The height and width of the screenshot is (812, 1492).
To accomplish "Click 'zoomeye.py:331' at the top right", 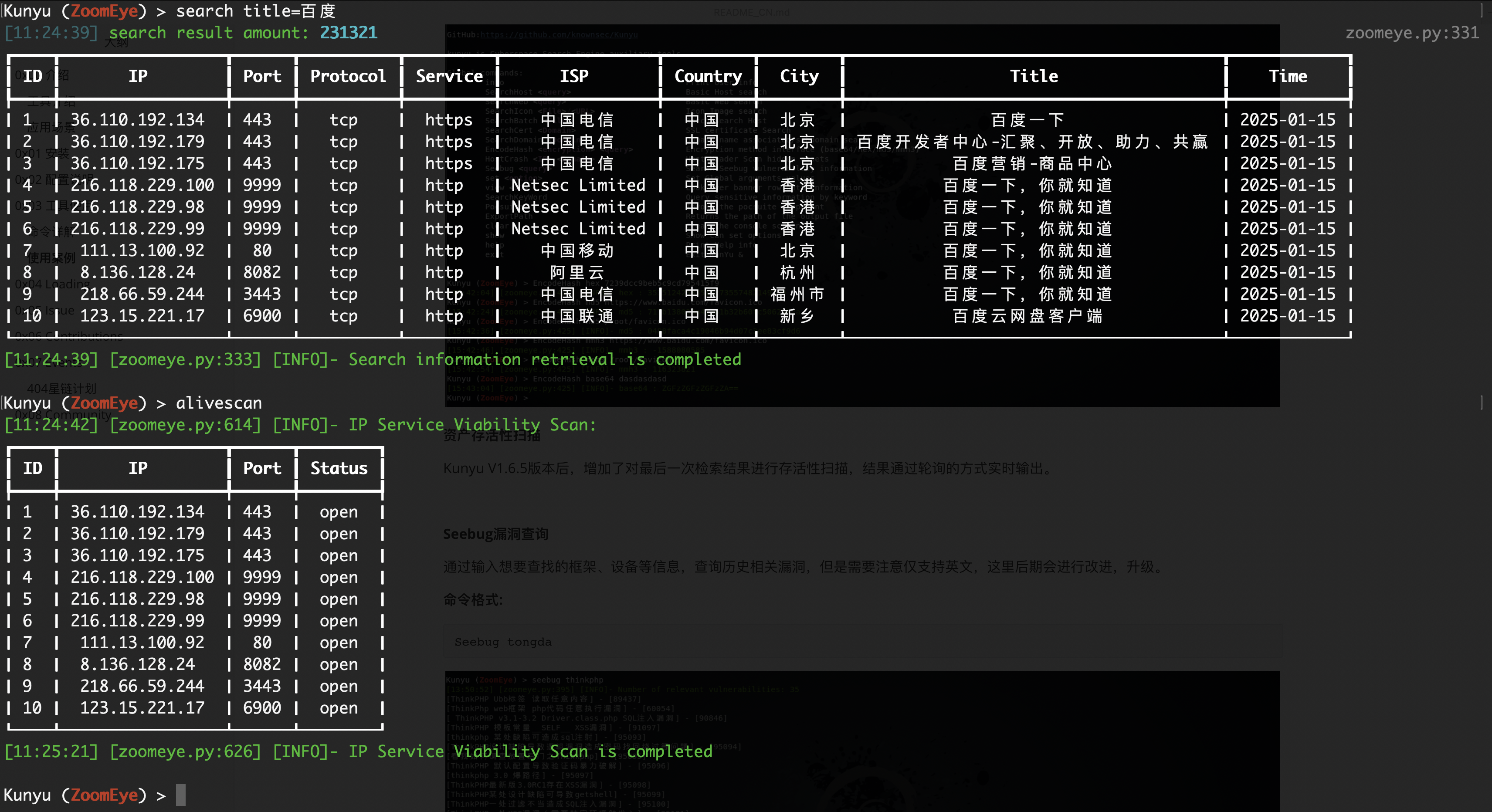I will [x=1412, y=32].
